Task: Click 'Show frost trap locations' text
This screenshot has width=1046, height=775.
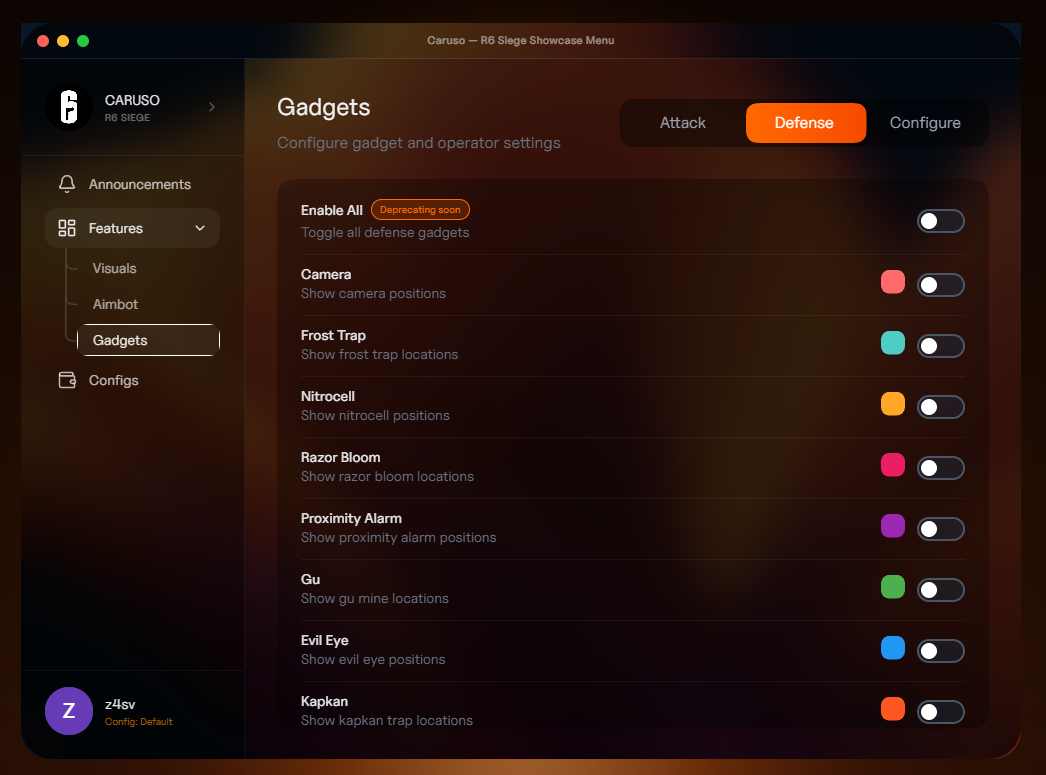Action: tap(380, 355)
